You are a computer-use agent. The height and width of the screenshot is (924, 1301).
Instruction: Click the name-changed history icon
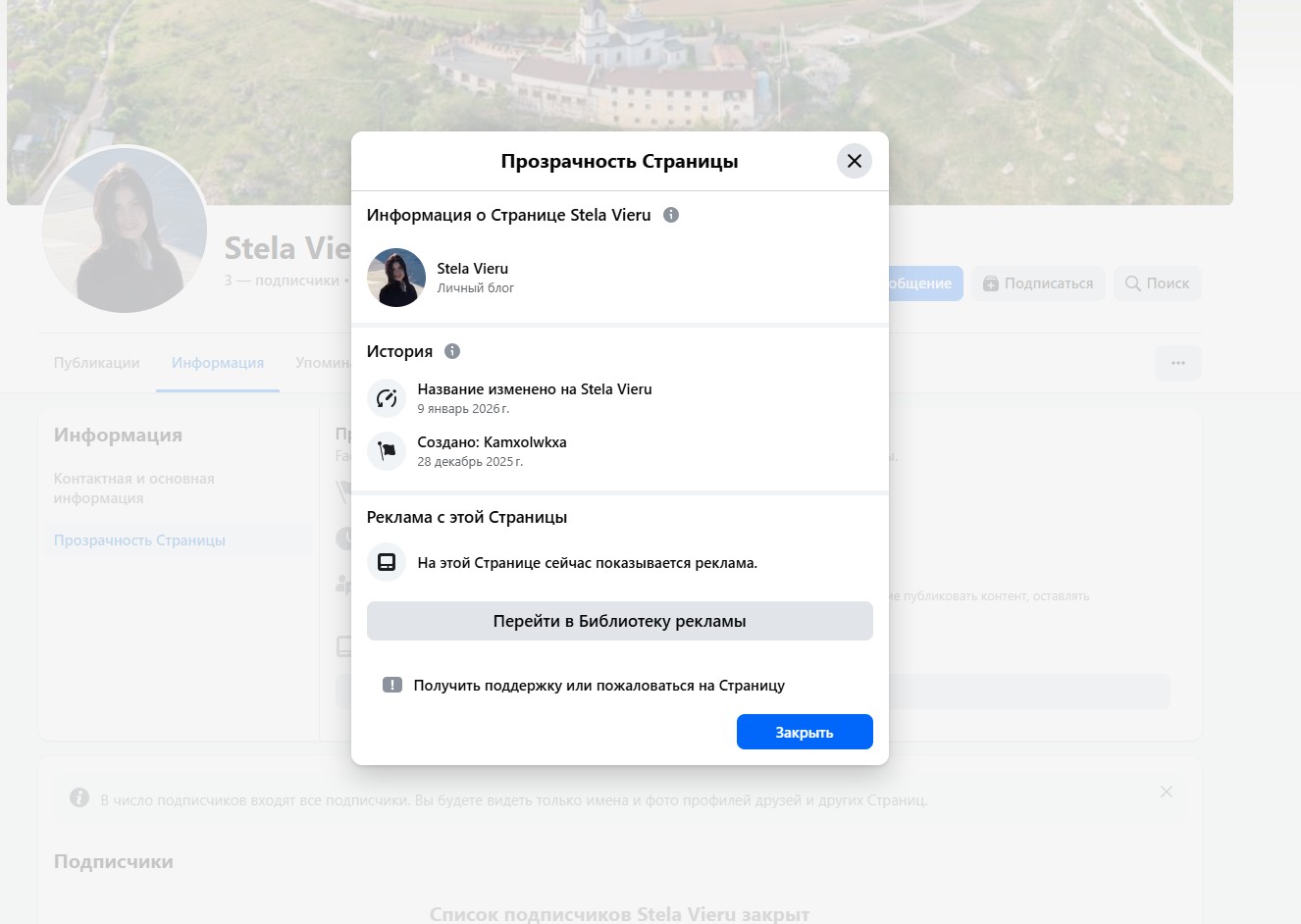click(x=387, y=398)
